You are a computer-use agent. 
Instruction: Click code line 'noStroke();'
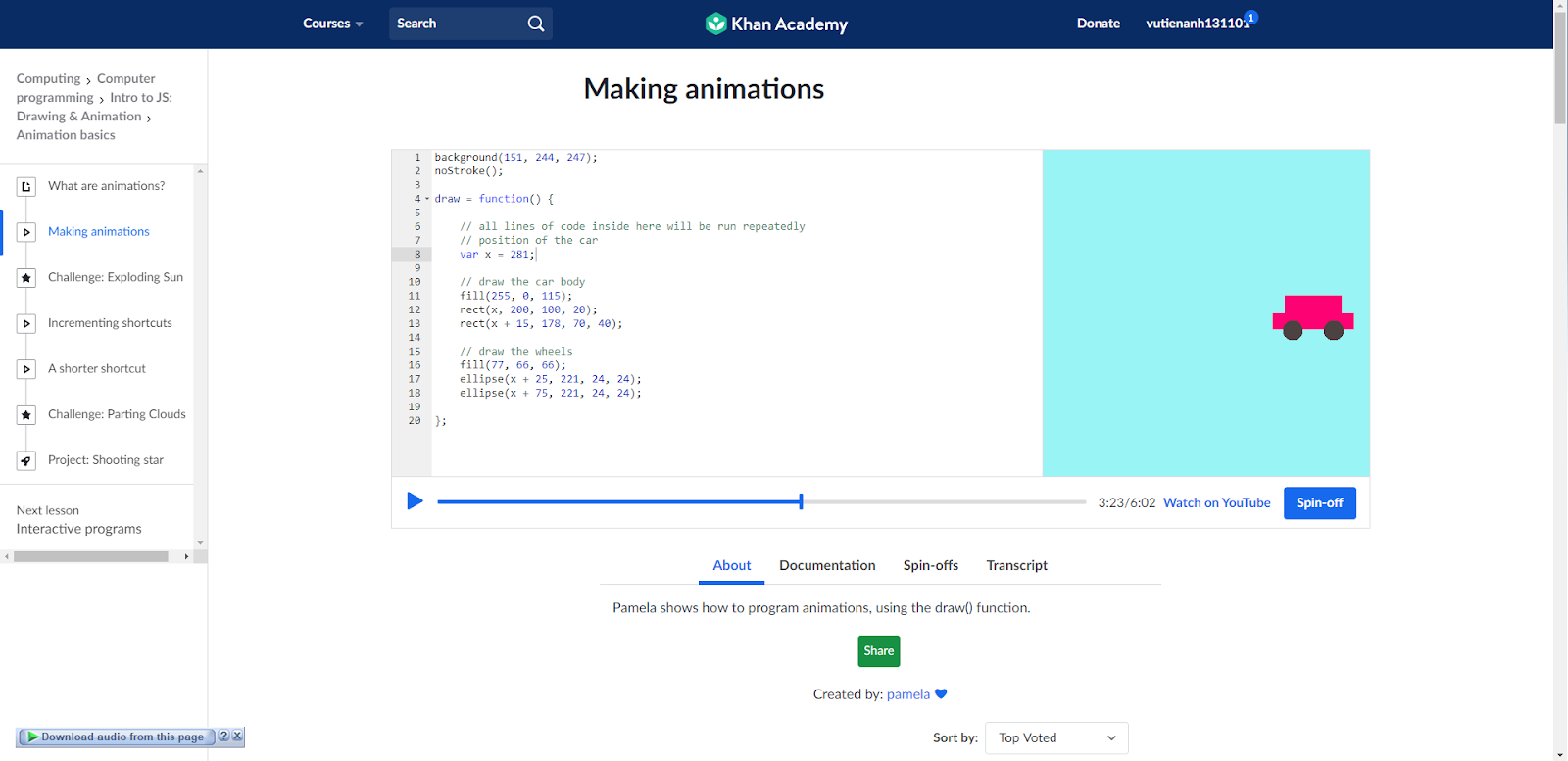[x=468, y=171]
